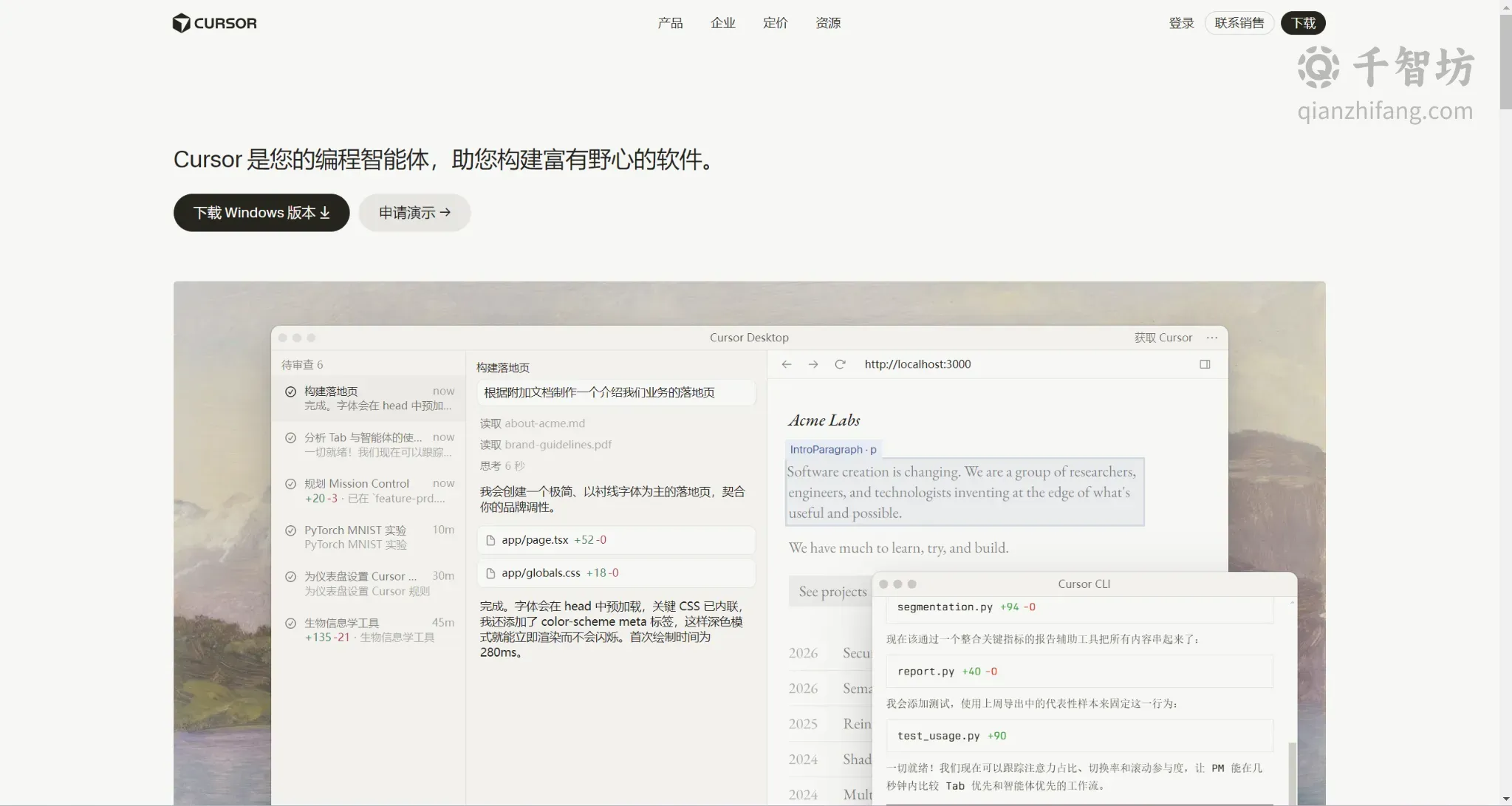Click 下载 Windows 版本 button
The height and width of the screenshot is (806, 1512).
click(x=261, y=213)
